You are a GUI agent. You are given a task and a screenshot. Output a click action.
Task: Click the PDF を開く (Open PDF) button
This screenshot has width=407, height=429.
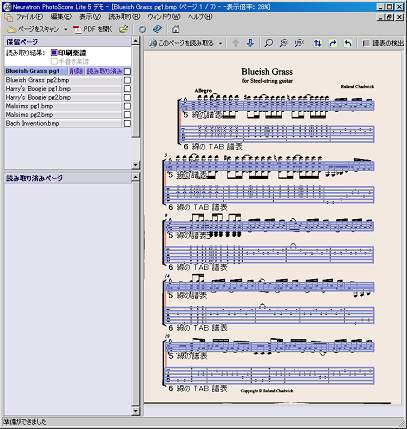92,29
